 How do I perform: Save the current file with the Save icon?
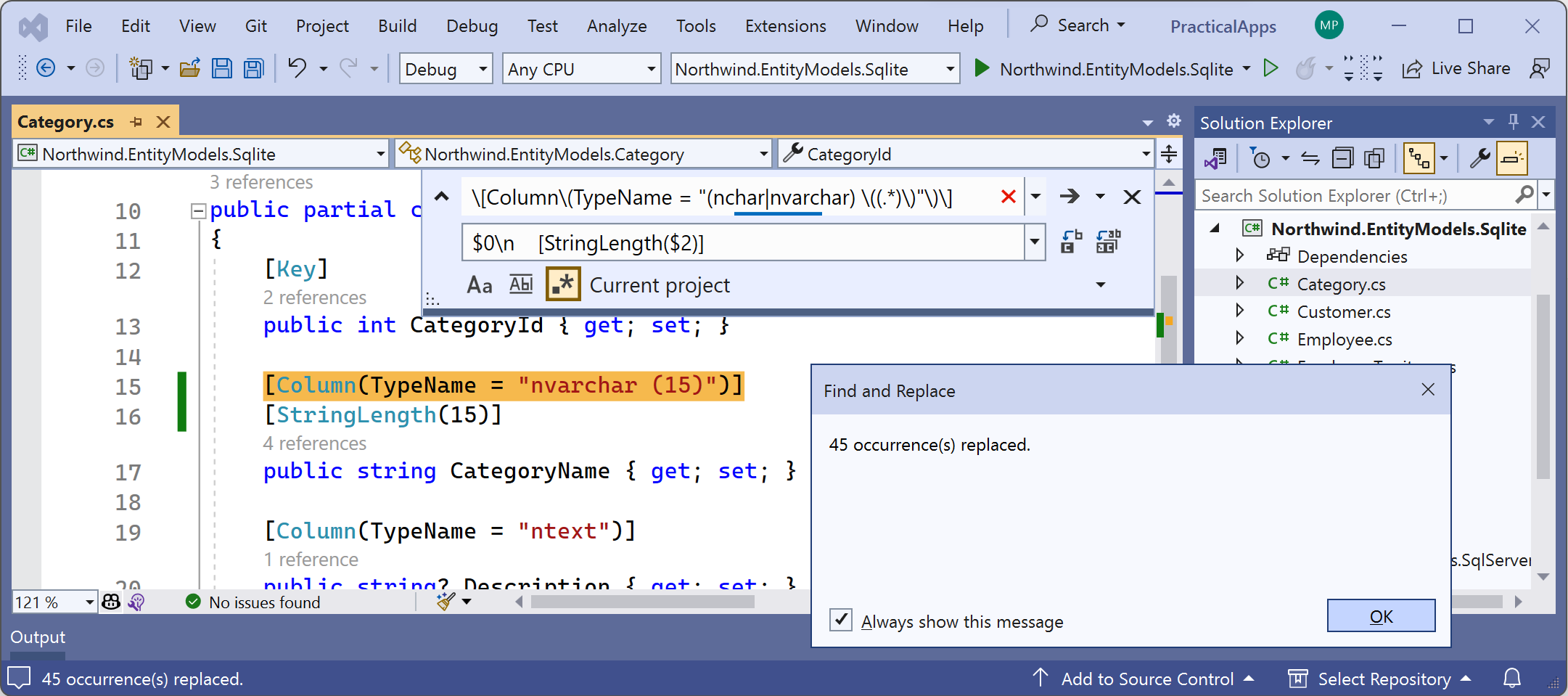click(221, 68)
